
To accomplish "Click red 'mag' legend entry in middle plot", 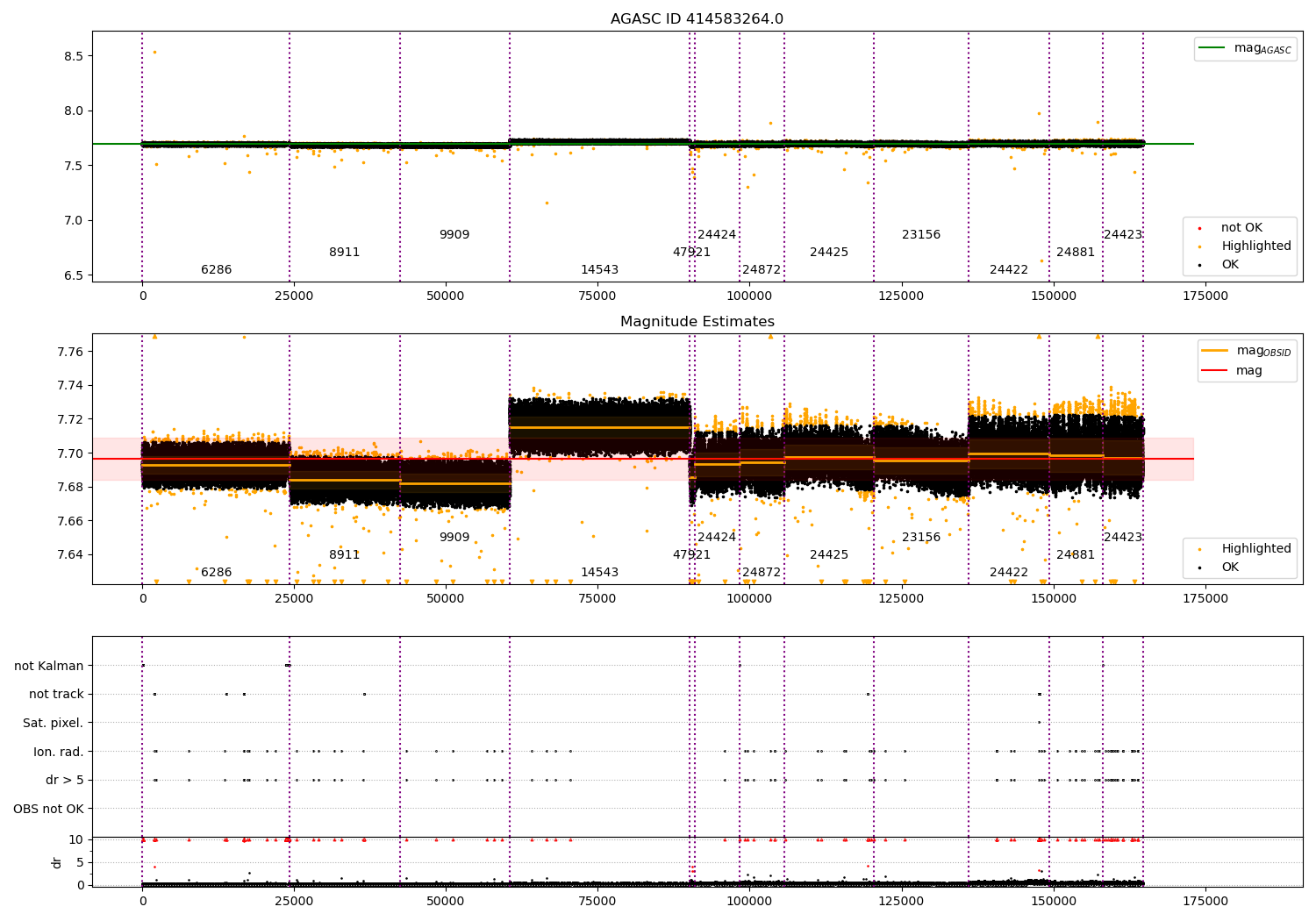I will pos(1232,371).
